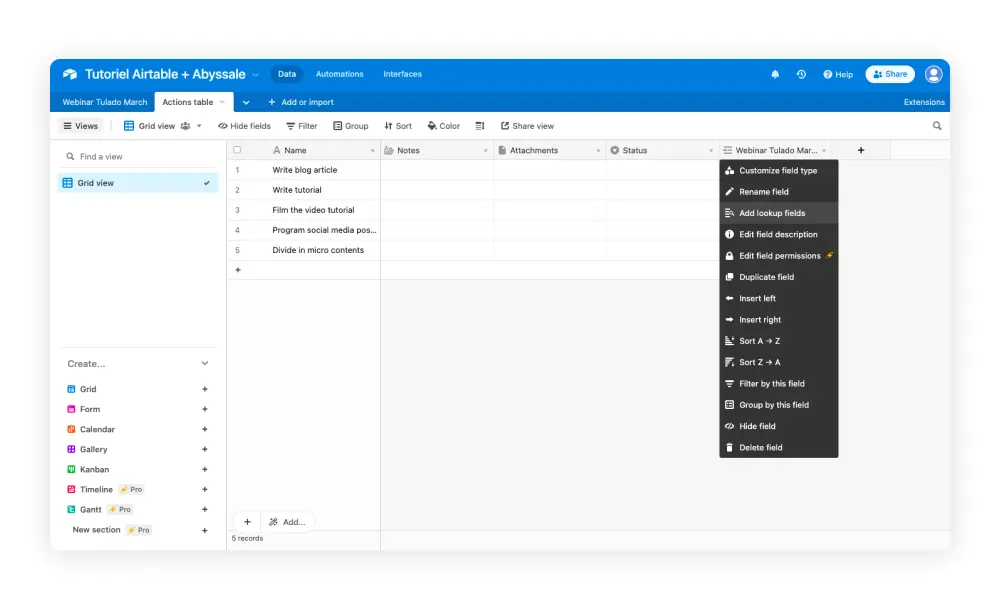
Task: Collapse the Create section chevron
Action: pyautogui.click(x=205, y=363)
